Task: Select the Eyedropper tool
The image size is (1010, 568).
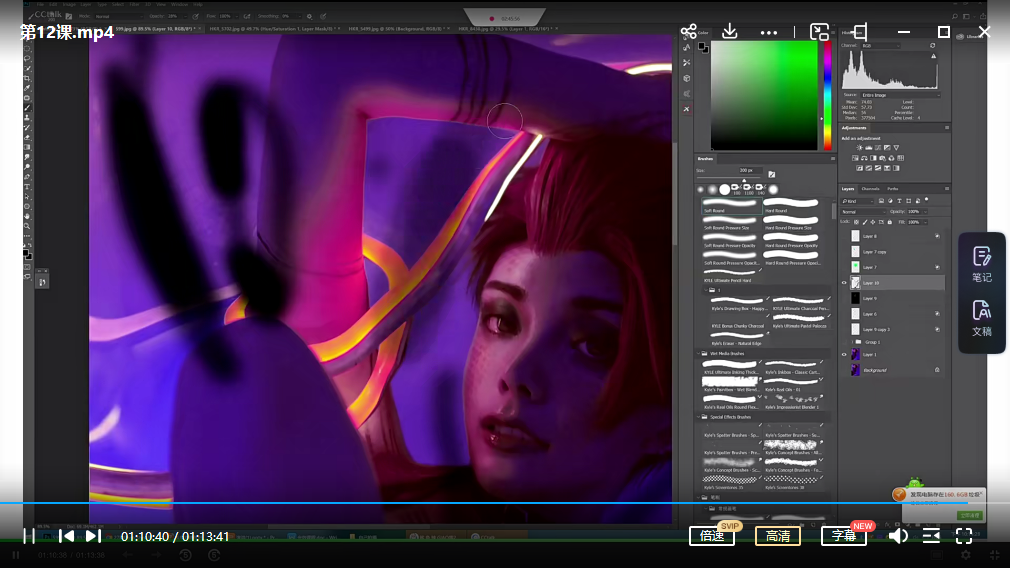Action: point(27,88)
